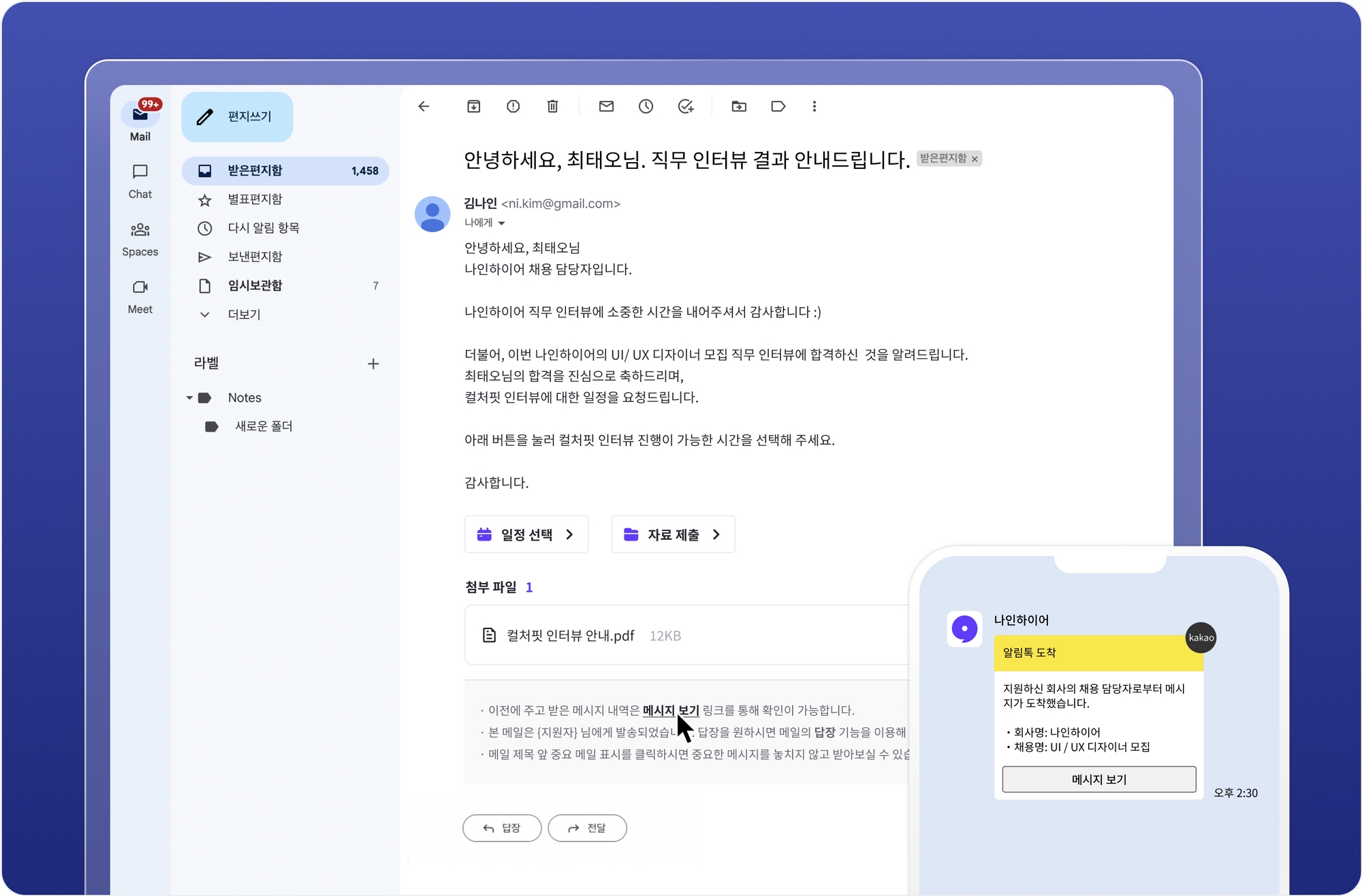The height and width of the screenshot is (896, 1362).
Task: Open the 컬처핏 인터뷰 안내.pdf attachment
Action: point(570,635)
